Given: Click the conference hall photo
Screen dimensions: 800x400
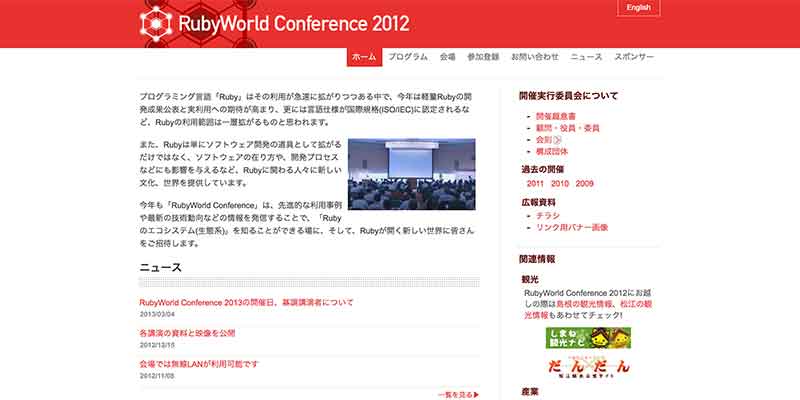Looking at the screenshot, I should [412, 174].
